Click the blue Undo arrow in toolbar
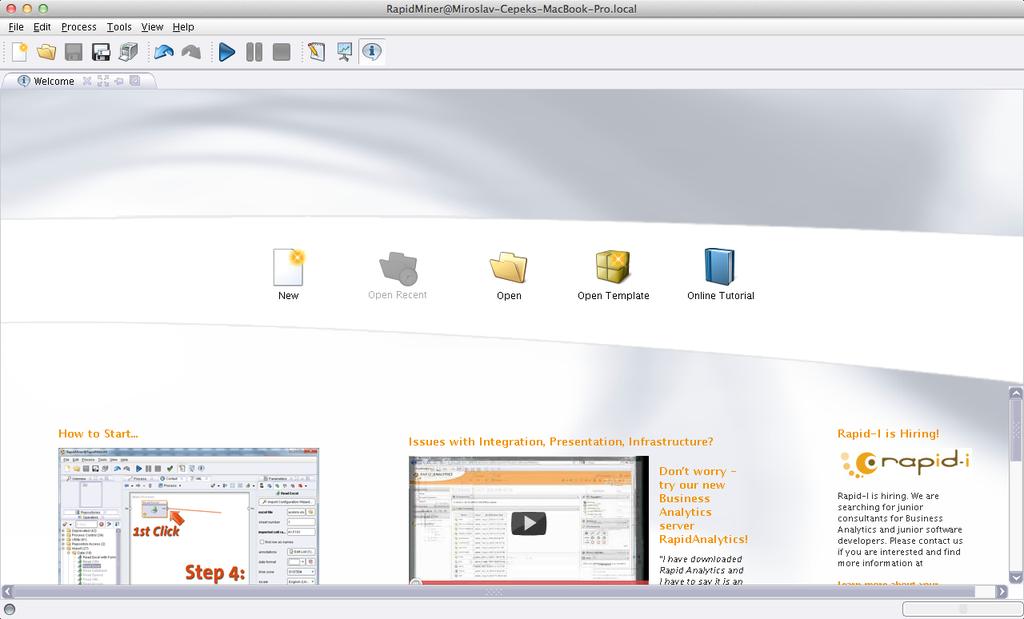The width and height of the screenshot is (1024, 619). coord(163,52)
